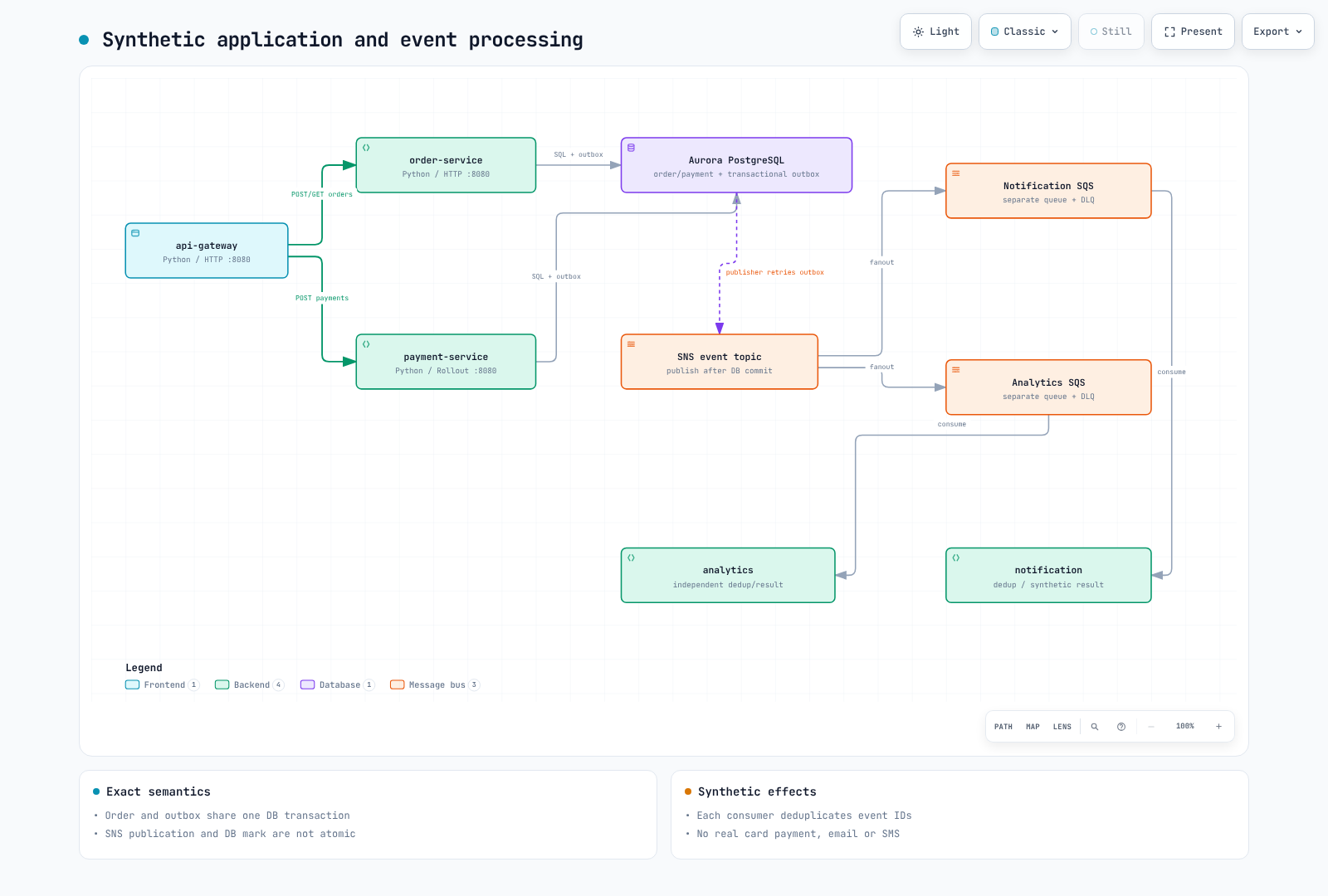
Task: Click the Export chevron arrow
Action: [1299, 32]
